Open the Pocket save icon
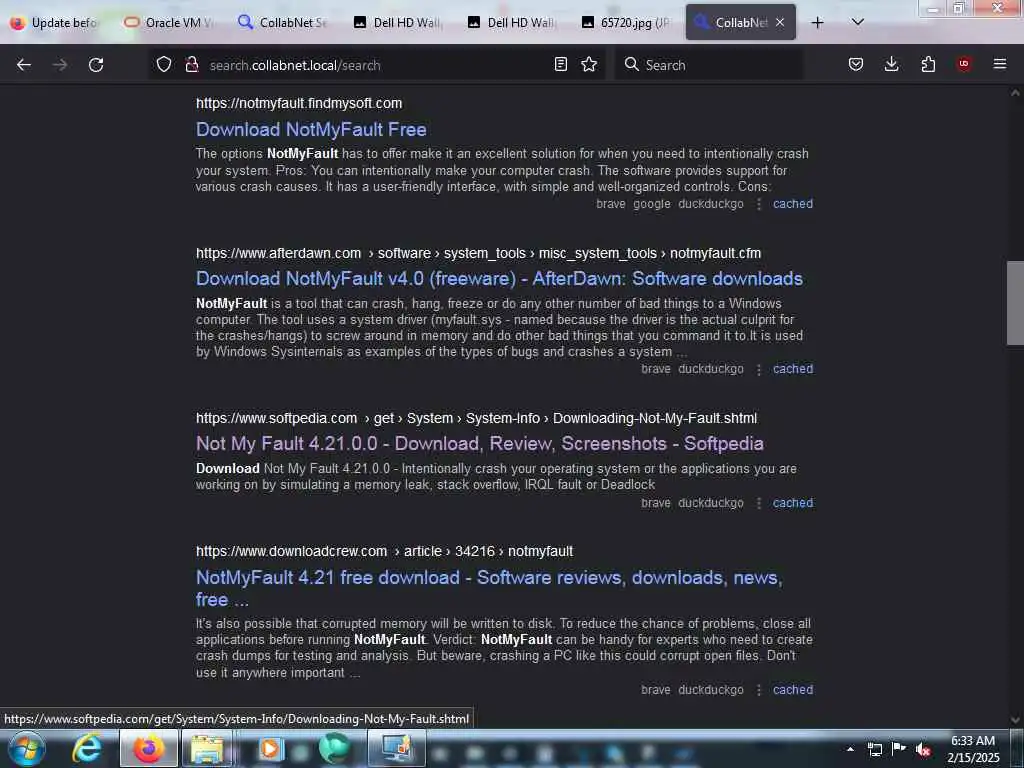Image resolution: width=1024 pixels, height=768 pixels. (856, 64)
